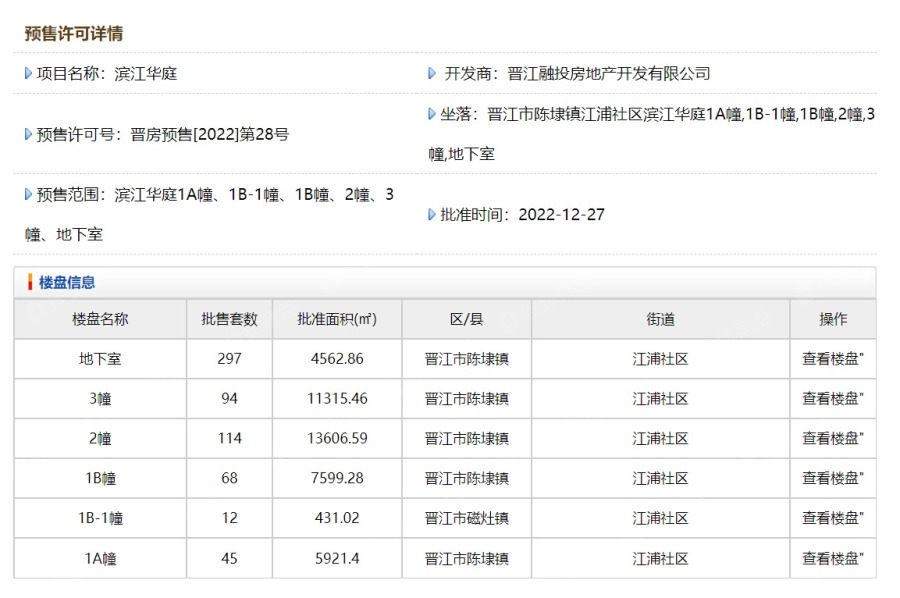900x598 pixels.
Task: Click the 45 units count cell
Action: (230, 558)
